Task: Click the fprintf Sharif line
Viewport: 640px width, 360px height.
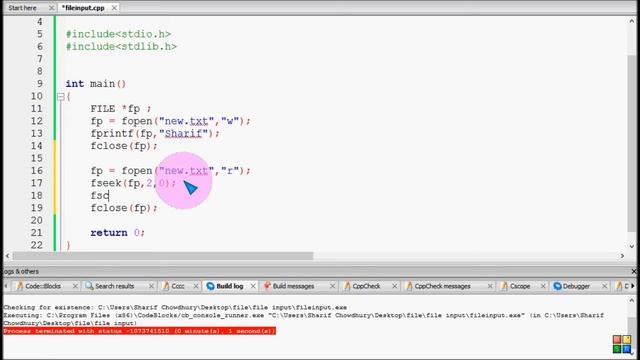Action: pyautogui.click(x=155, y=133)
